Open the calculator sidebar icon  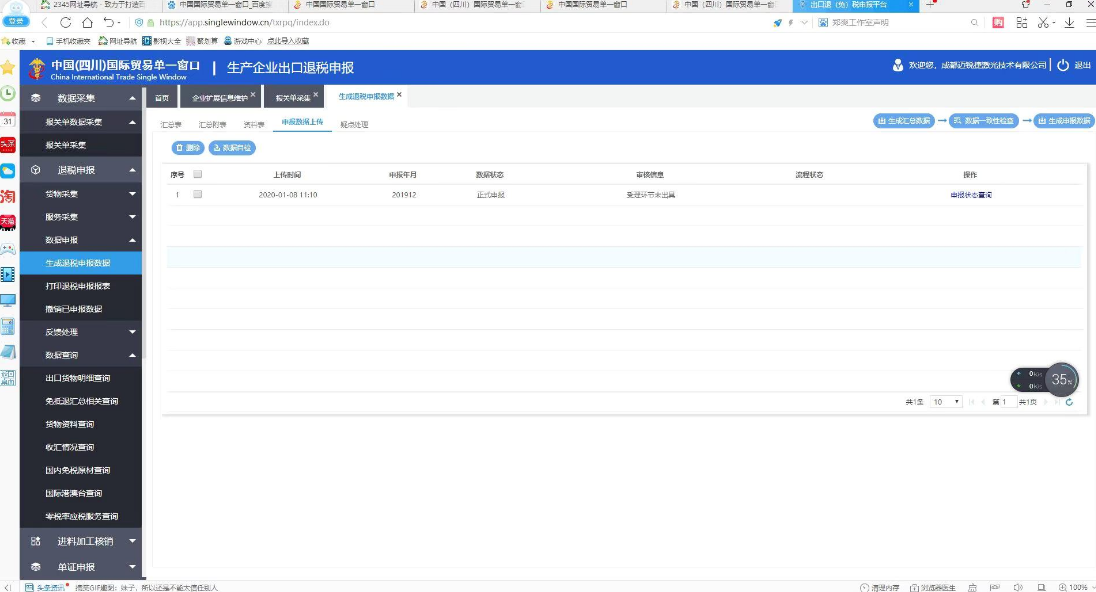click(x=8, y=326)
